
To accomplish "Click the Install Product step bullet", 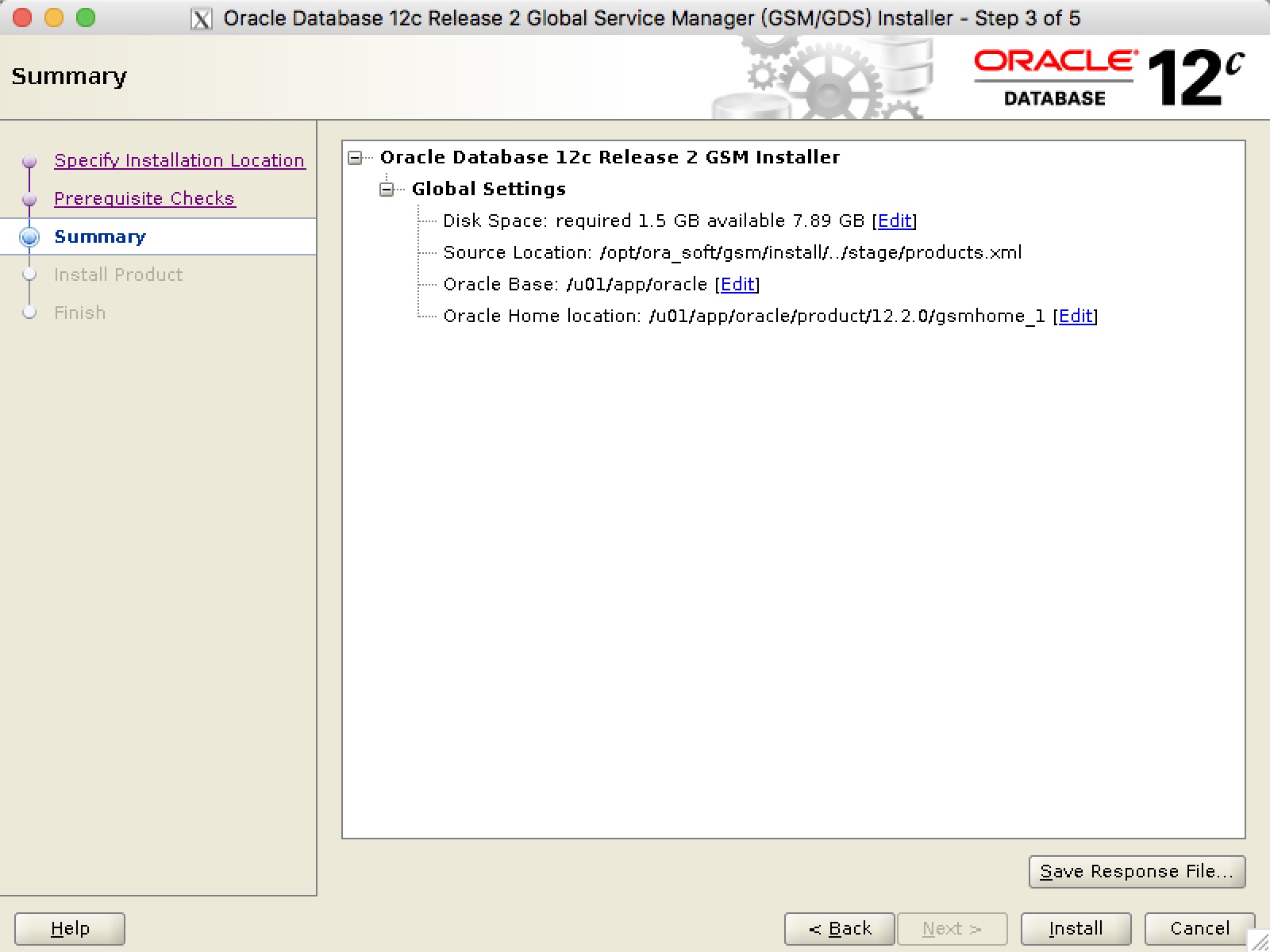I will 29,274.
